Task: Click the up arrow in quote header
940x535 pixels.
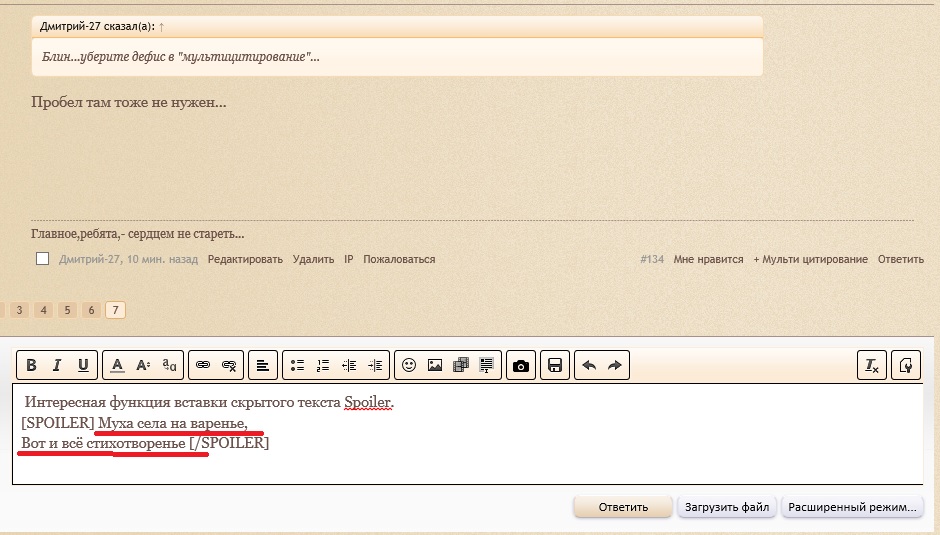Action: [x=162, y=26]
